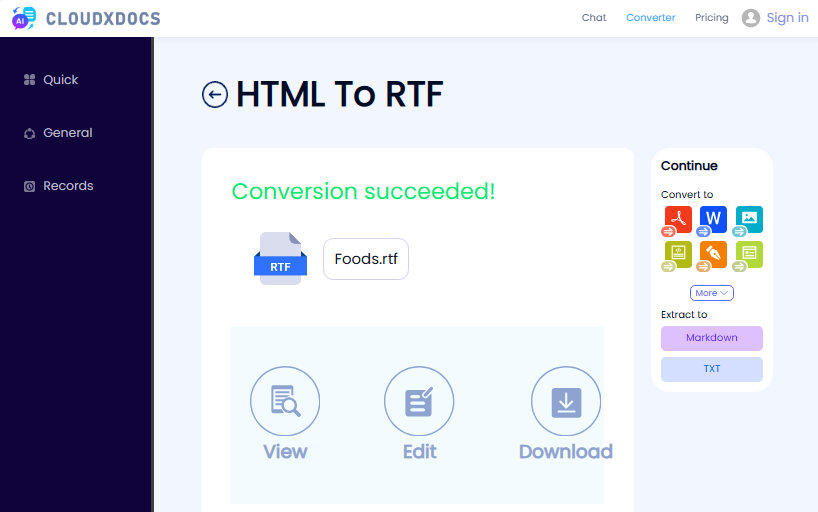Screen dimensions: 818x512
Task: Extract to Markdown
Action: (712, 338)
